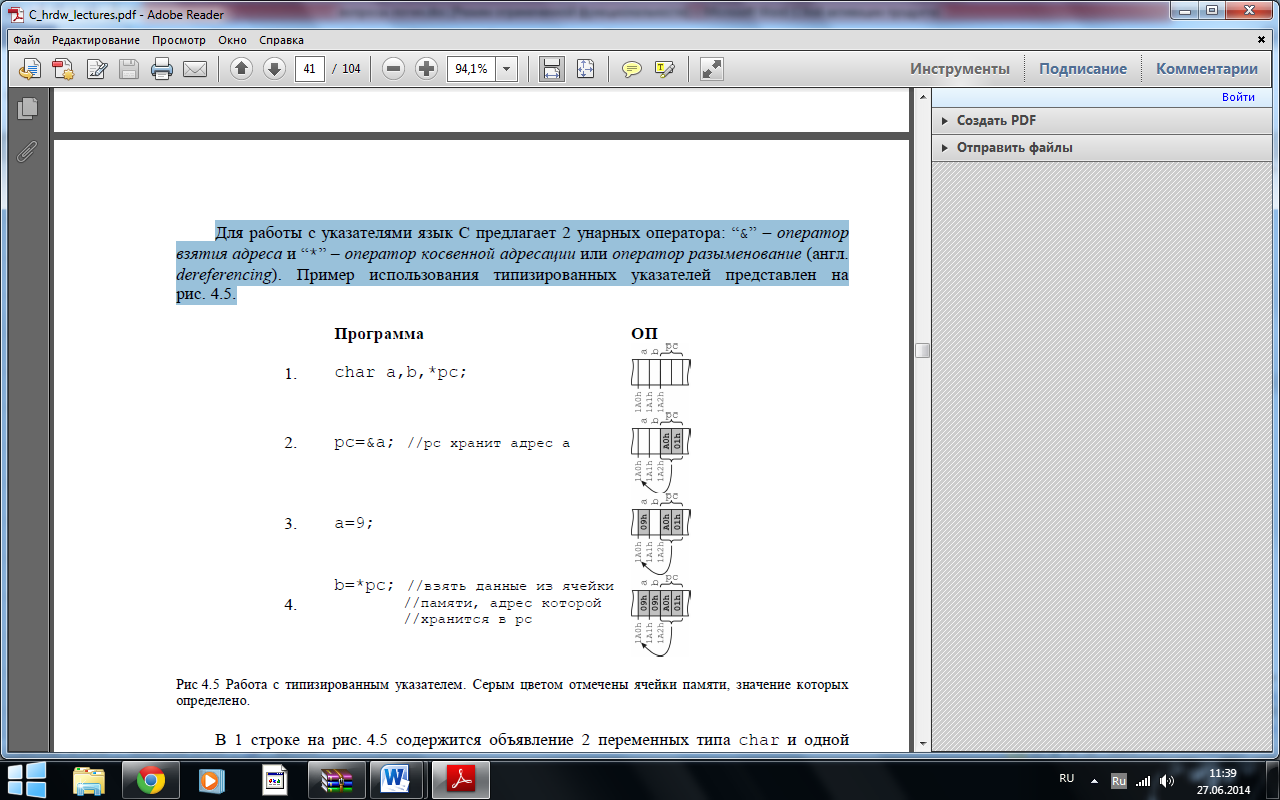Image resolution: width=1280 pixels, height=800 pixels.
Task: Click the "Рис 4.5" figure caption
Action: click(512, 693)
